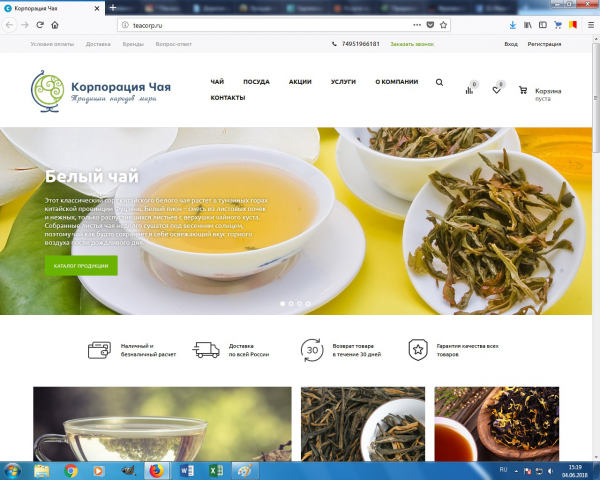Open the КОНТАКТЫ menu item
The height and width of the screenshot is (480, 600).
tap(228, 98)
